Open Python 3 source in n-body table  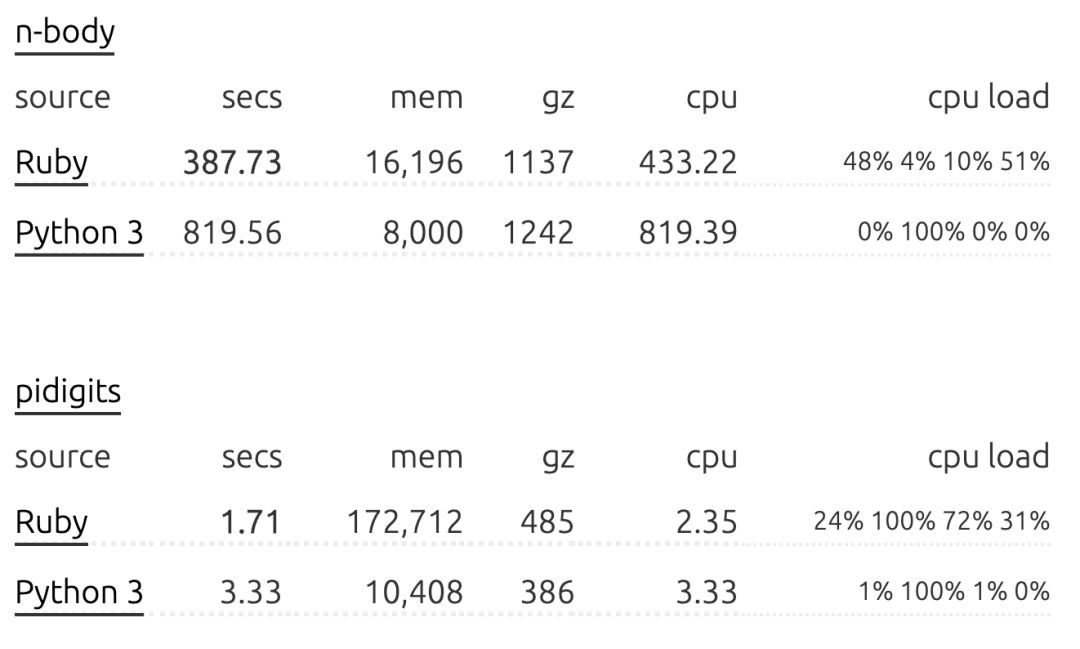pyautogui.click(x=79, y=233)
